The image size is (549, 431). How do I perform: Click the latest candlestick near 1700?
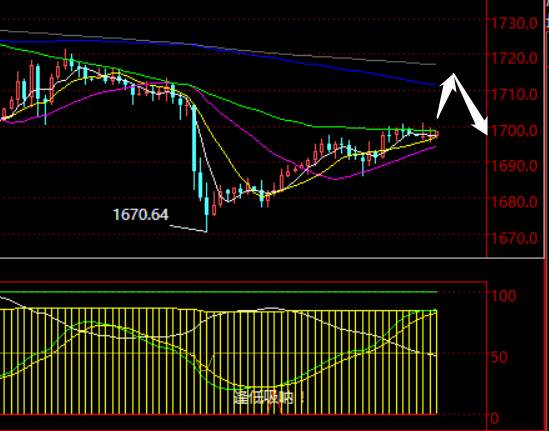pos(437,134)
